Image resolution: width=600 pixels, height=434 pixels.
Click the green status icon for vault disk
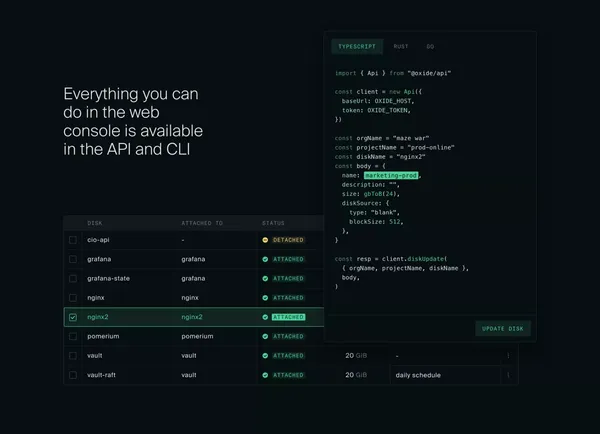pyautogui.click(x=265, y=356)
